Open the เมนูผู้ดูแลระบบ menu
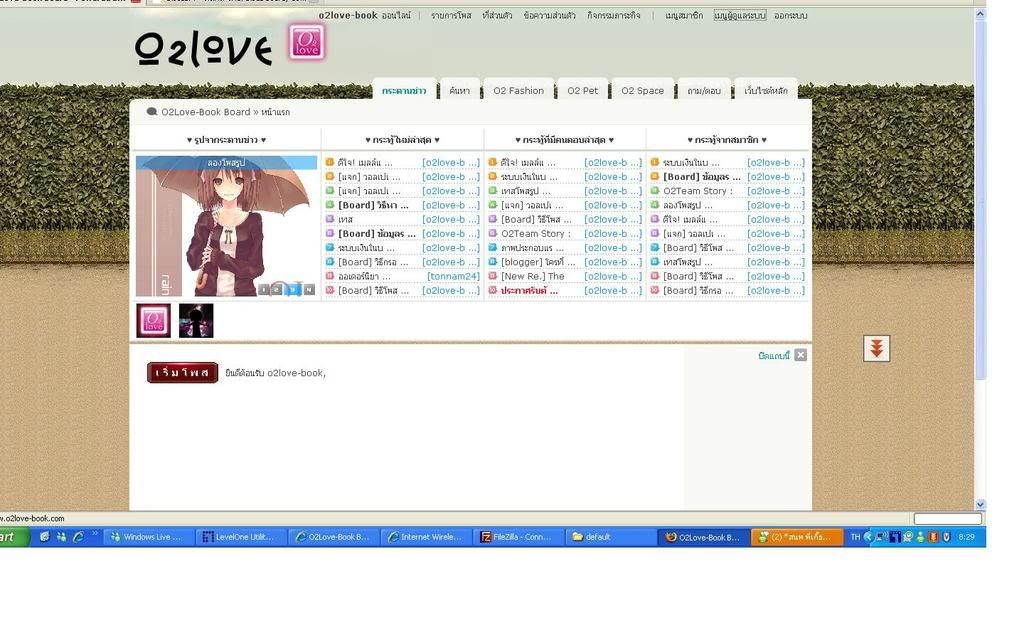1024x640 pixels. [739, 15]
